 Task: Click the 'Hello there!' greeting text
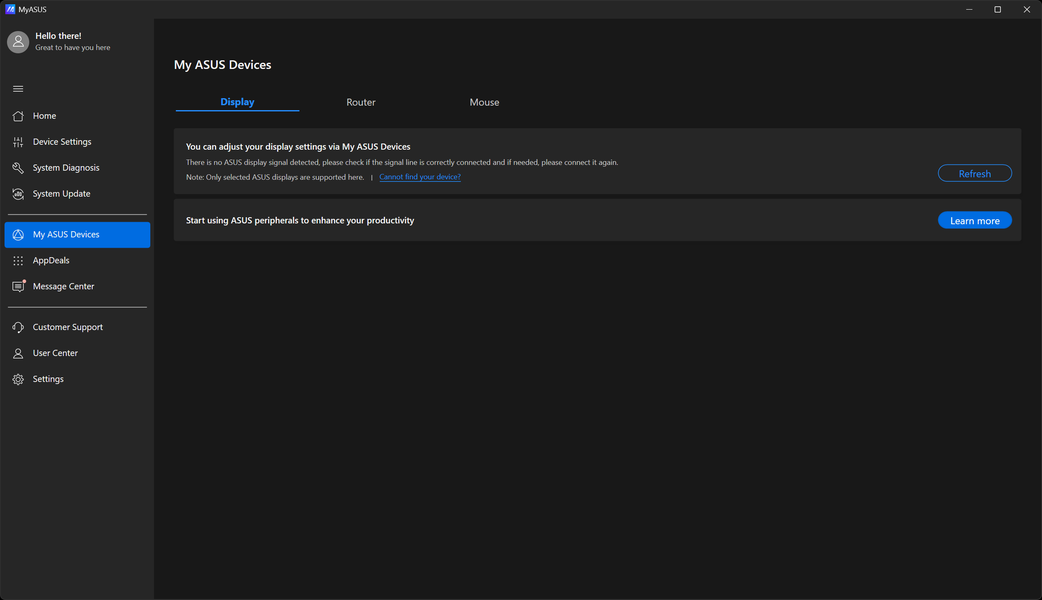(58, 36)
